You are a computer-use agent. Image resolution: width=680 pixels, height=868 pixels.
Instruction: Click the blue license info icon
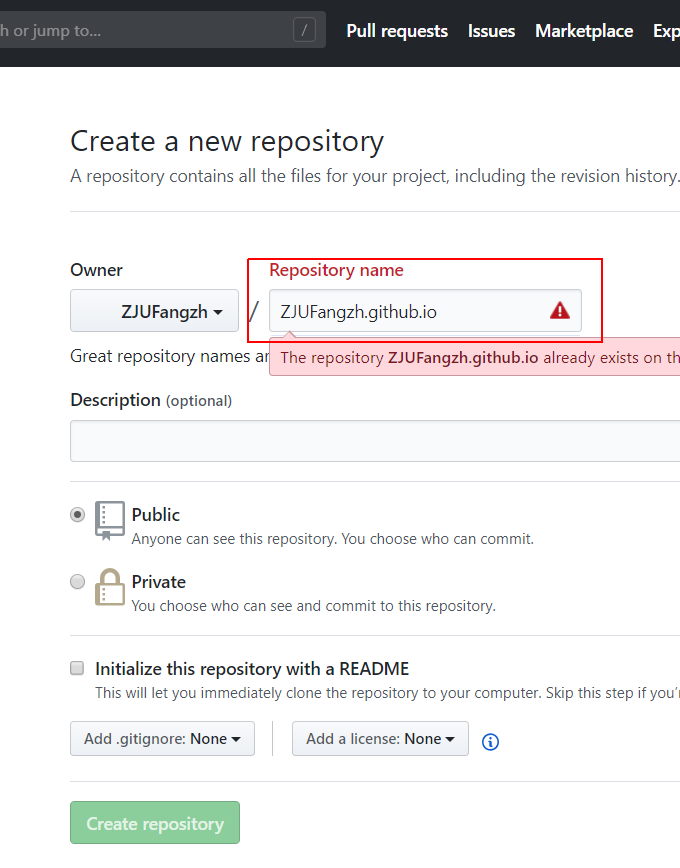tap(490, 742)
